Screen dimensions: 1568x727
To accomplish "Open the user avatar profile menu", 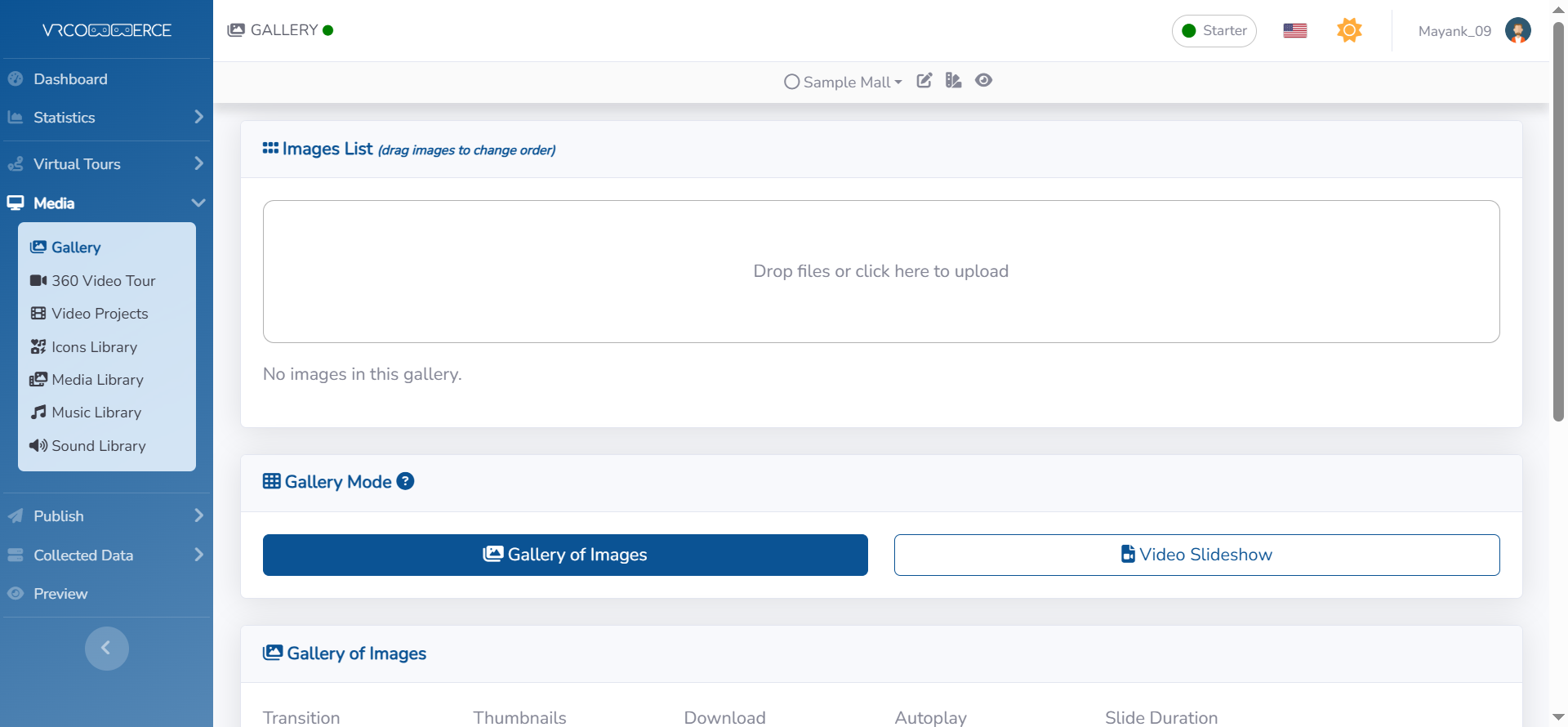I will click(x=1517, y=30).
